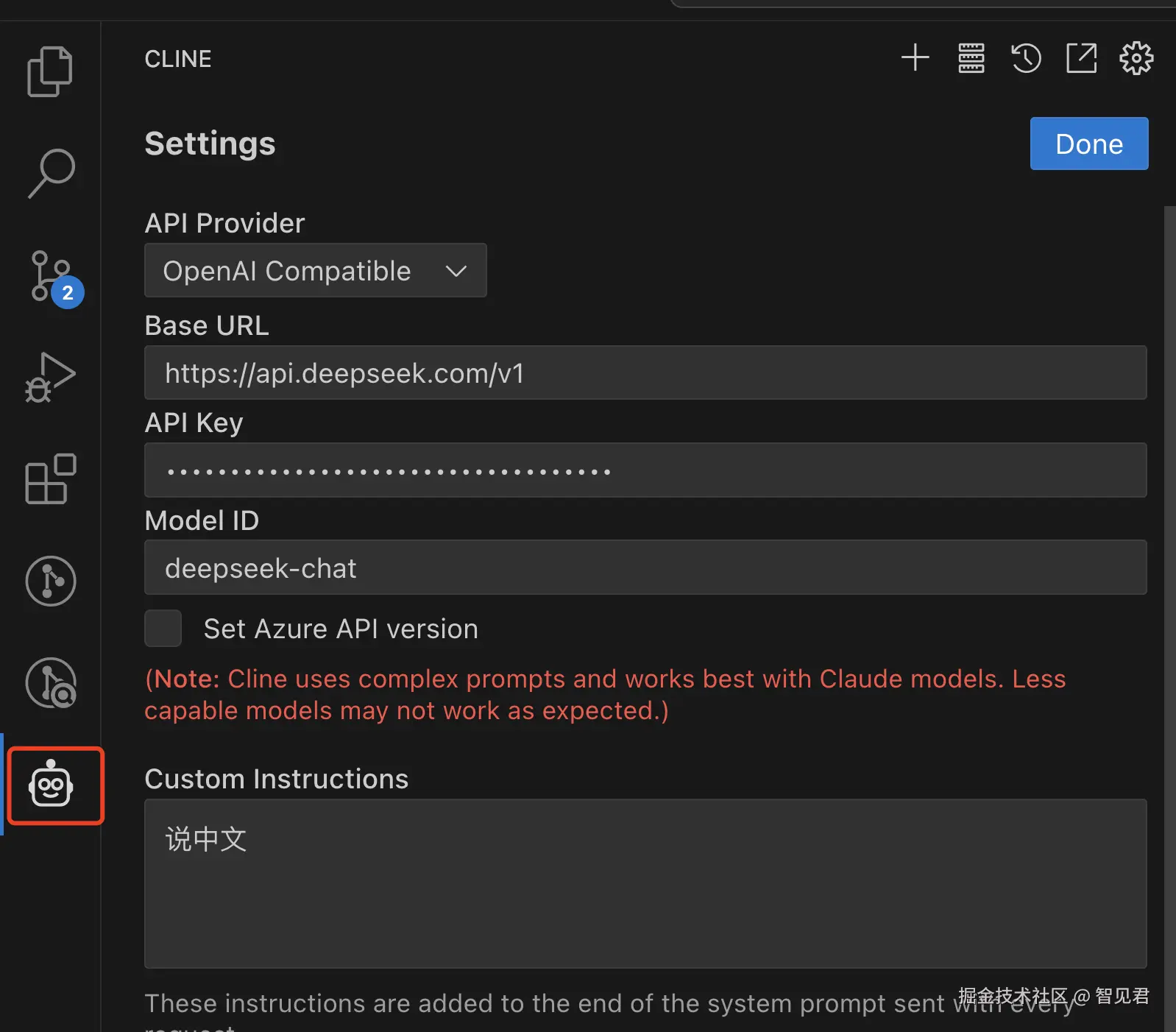Click the Cline settings gear icon
1176x1032 pixels.
tap(1136, 58)
